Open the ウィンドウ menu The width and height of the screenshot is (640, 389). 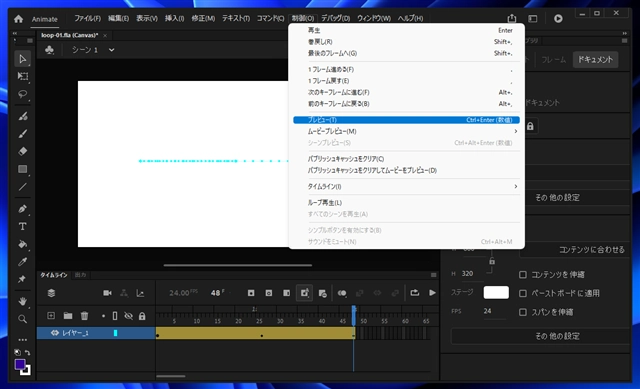tap(374, 18)
